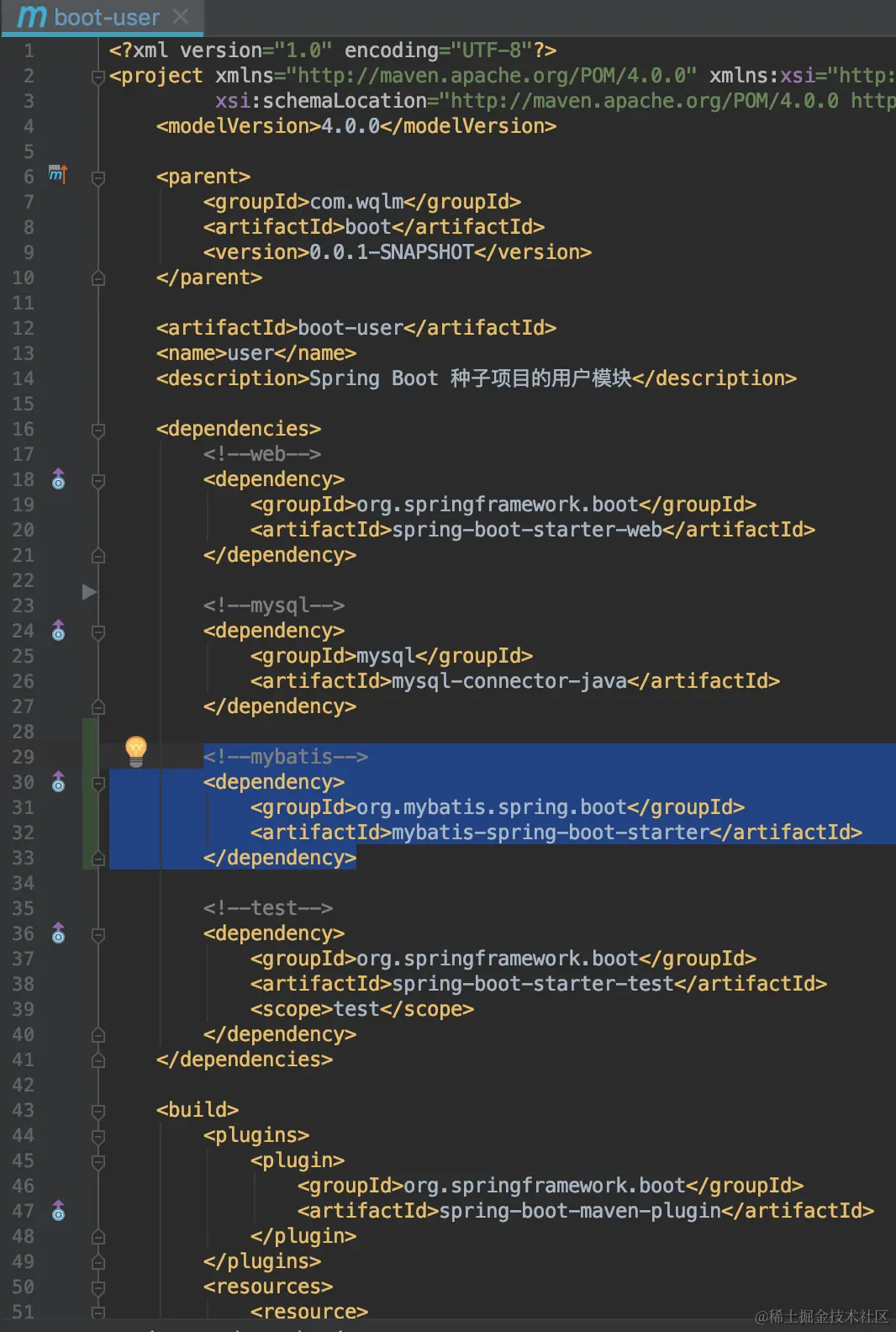Click the resource tag on line 51
The image size is (896, 1332).
coord(308,1310)
